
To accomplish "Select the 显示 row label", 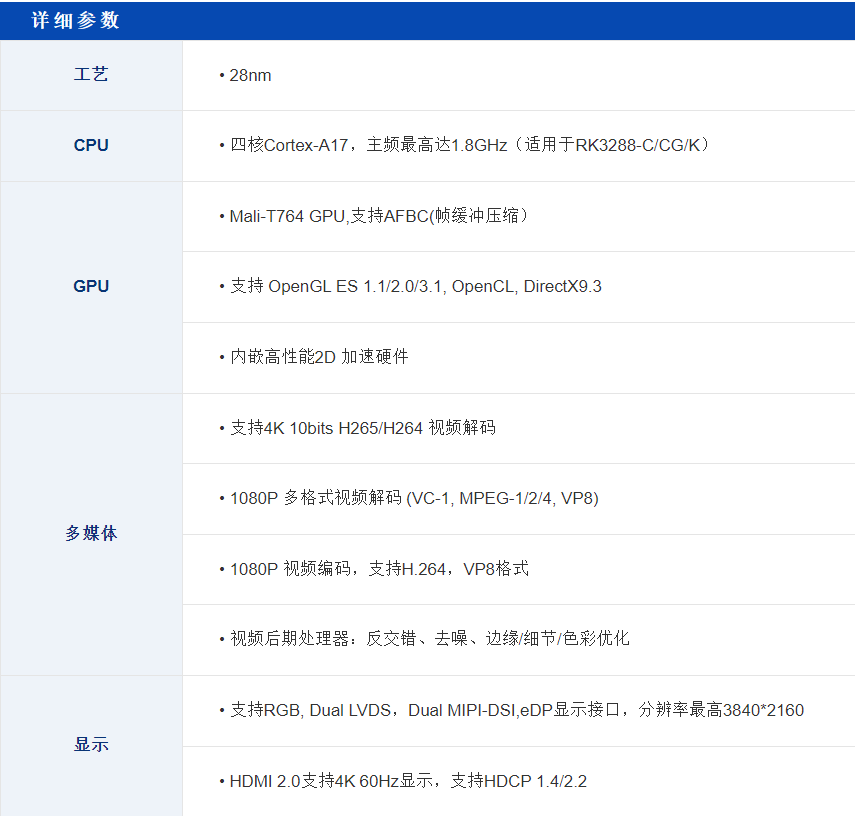I will tap(91, 745).
